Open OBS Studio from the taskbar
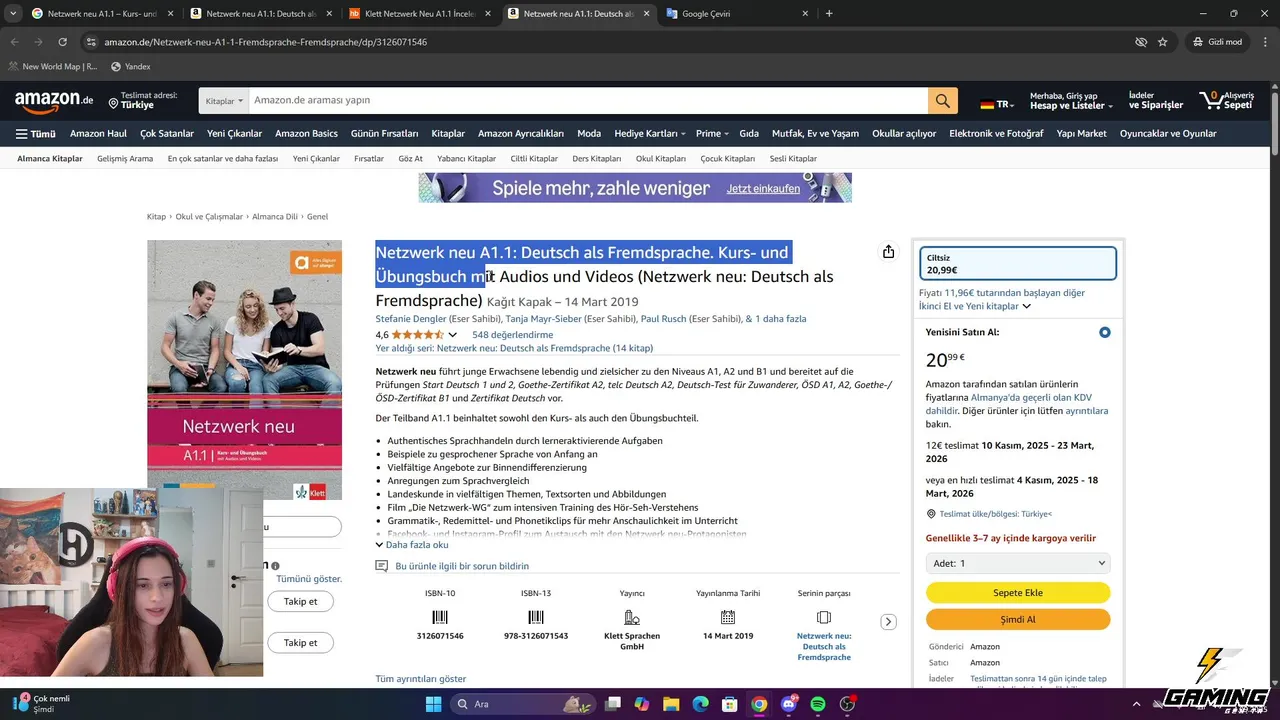The image size is (1280, 720). coord(847,704)
